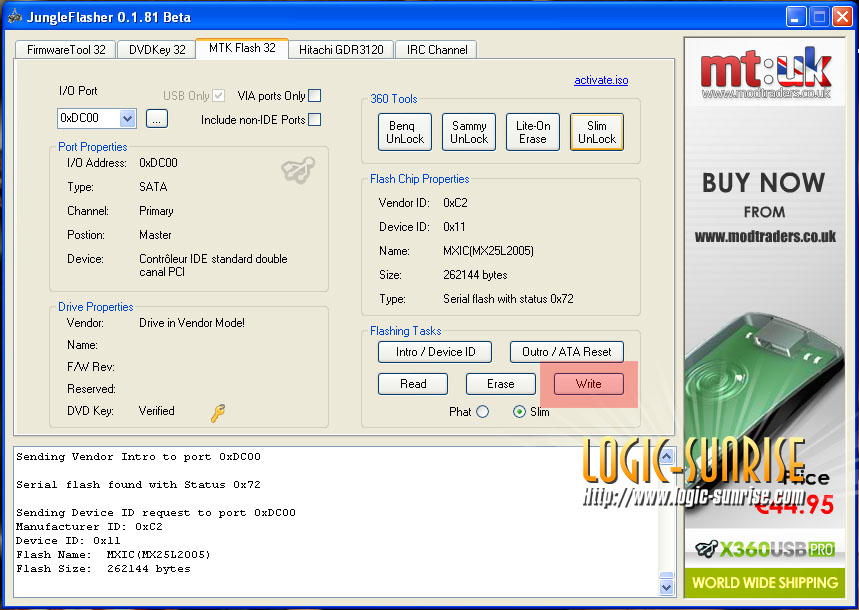Click the X360USB PRO logo icon
859x610 pixels.
(707, 548)
